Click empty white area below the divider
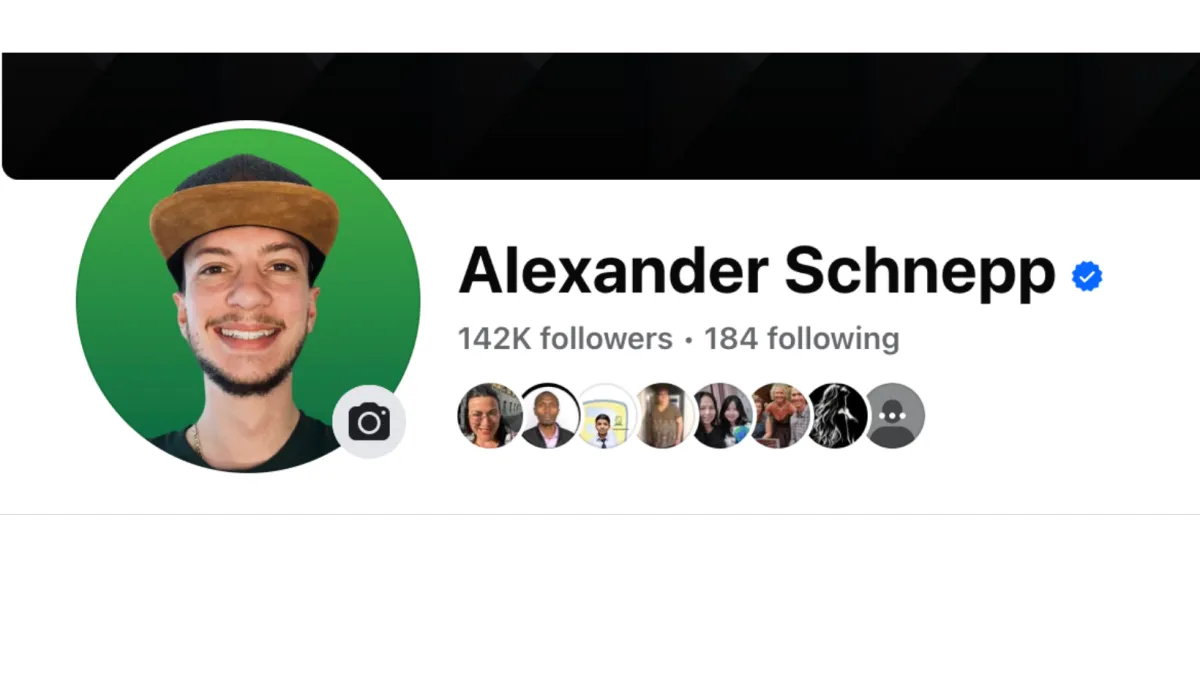Viewport: 1200px width, 676px height. (x=600, y=595)
